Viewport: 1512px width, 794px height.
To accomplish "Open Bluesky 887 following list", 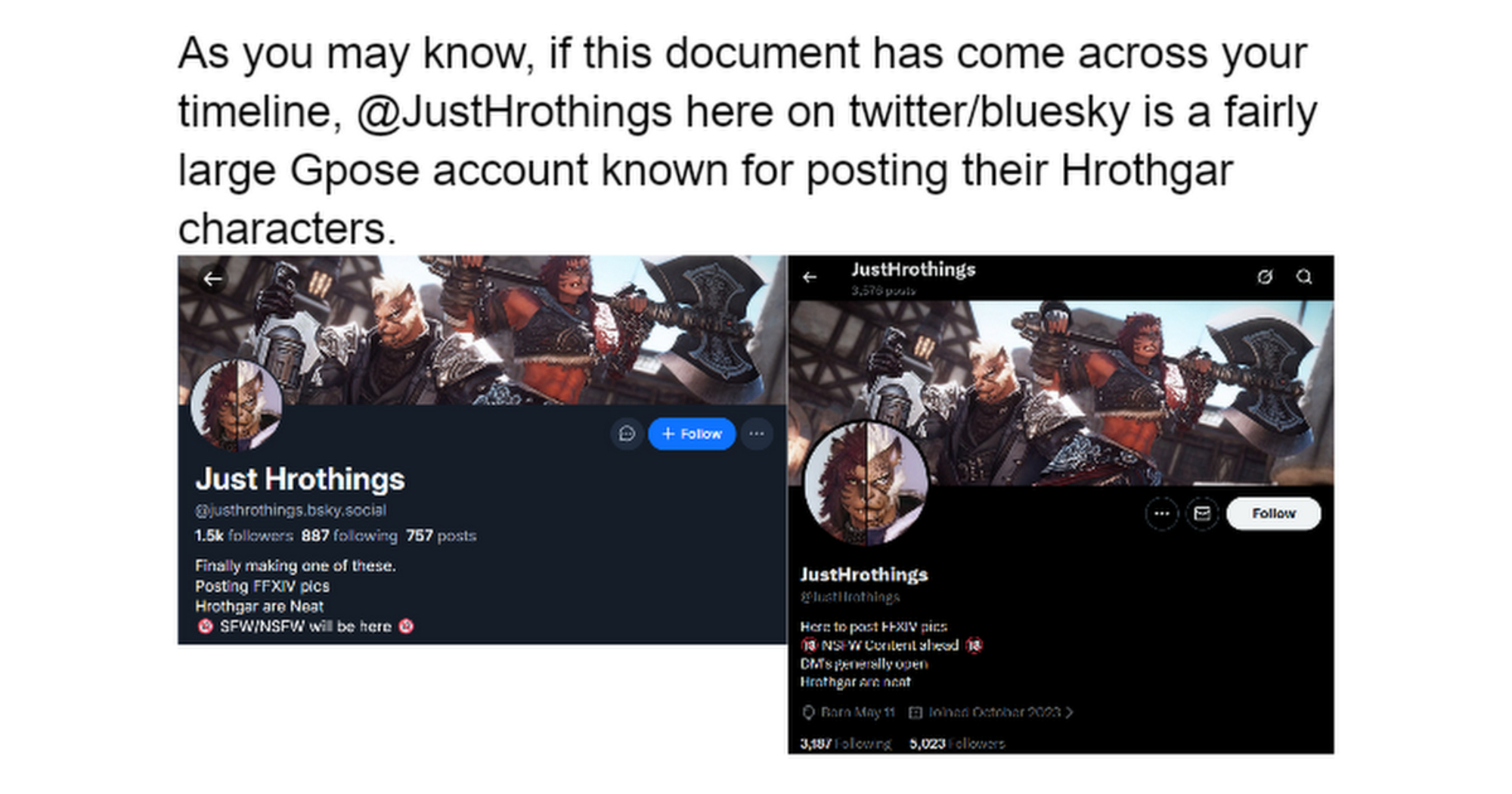I will 349,535.
